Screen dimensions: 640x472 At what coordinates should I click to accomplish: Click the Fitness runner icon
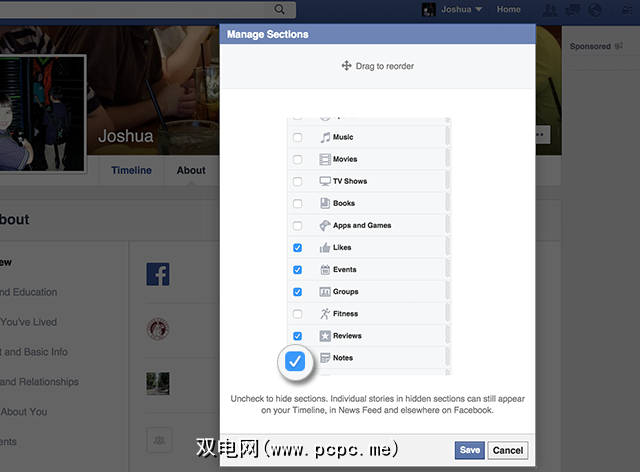point(325,314)
